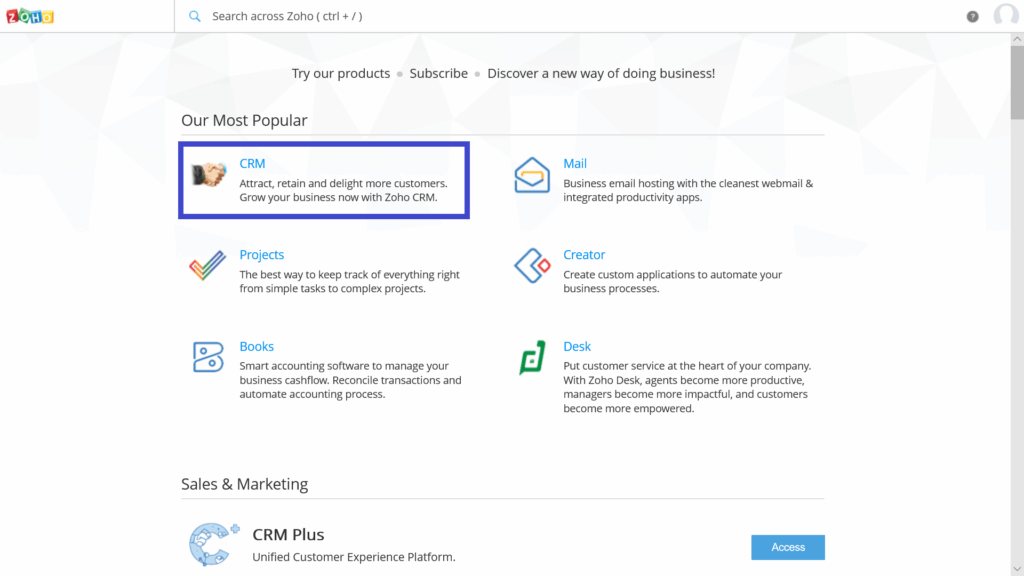Click the Projects checkmark icon
The image size is (1024, 576).
[208, 265]
